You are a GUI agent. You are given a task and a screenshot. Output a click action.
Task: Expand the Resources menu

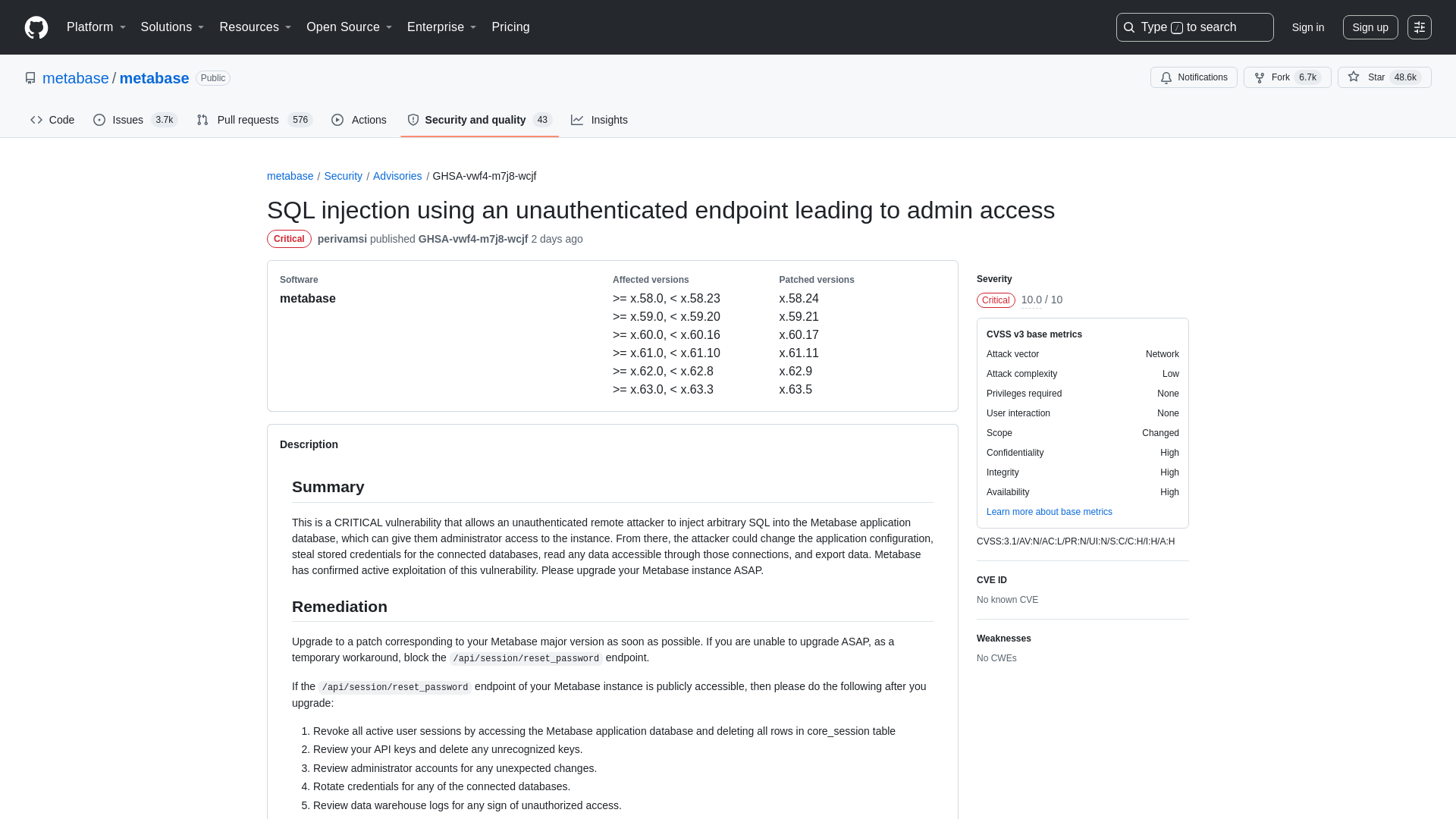256,27
